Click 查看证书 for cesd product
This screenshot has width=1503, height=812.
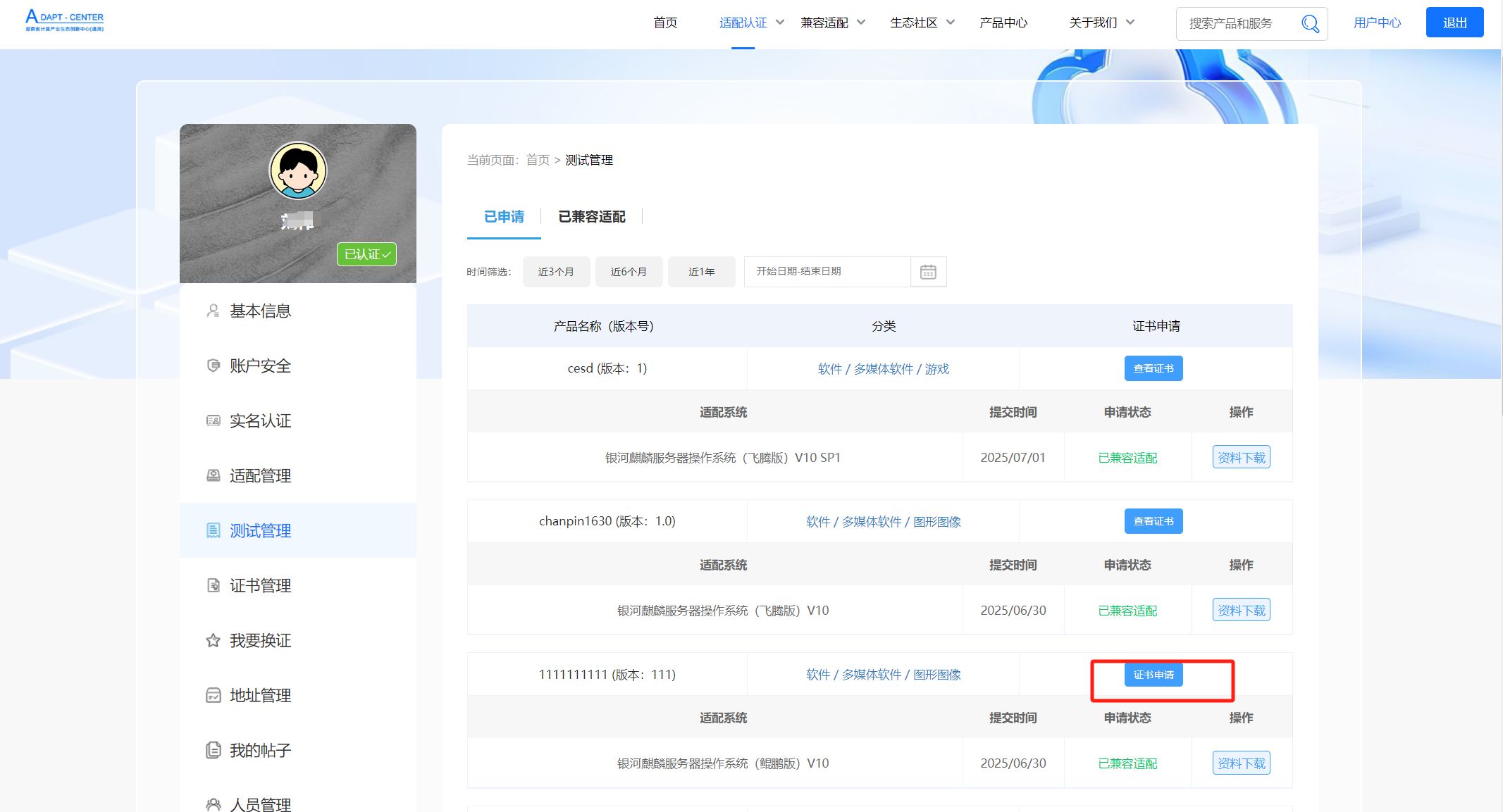tap(1153, 368)
